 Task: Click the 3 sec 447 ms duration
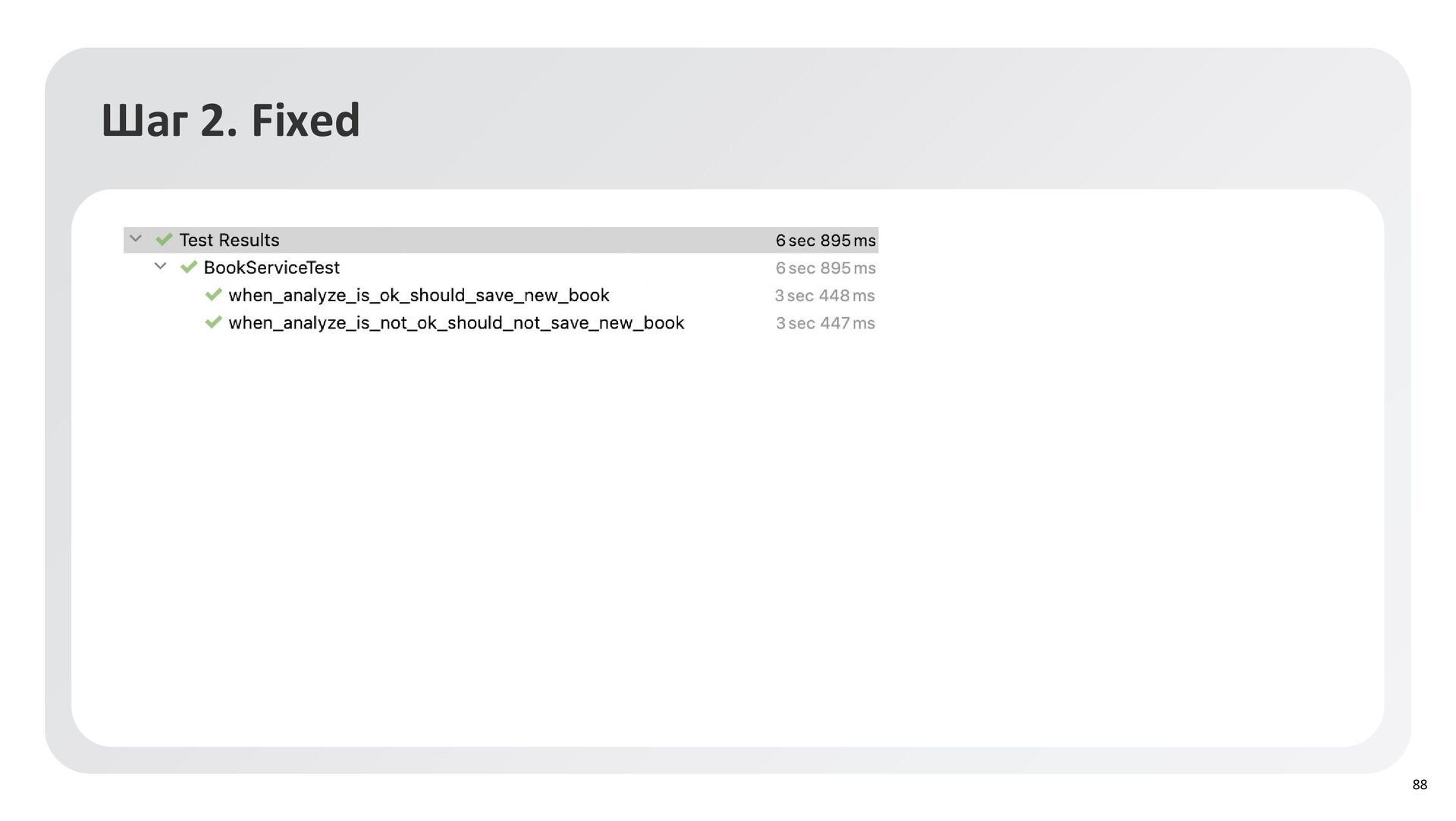[x=825, y=323]
